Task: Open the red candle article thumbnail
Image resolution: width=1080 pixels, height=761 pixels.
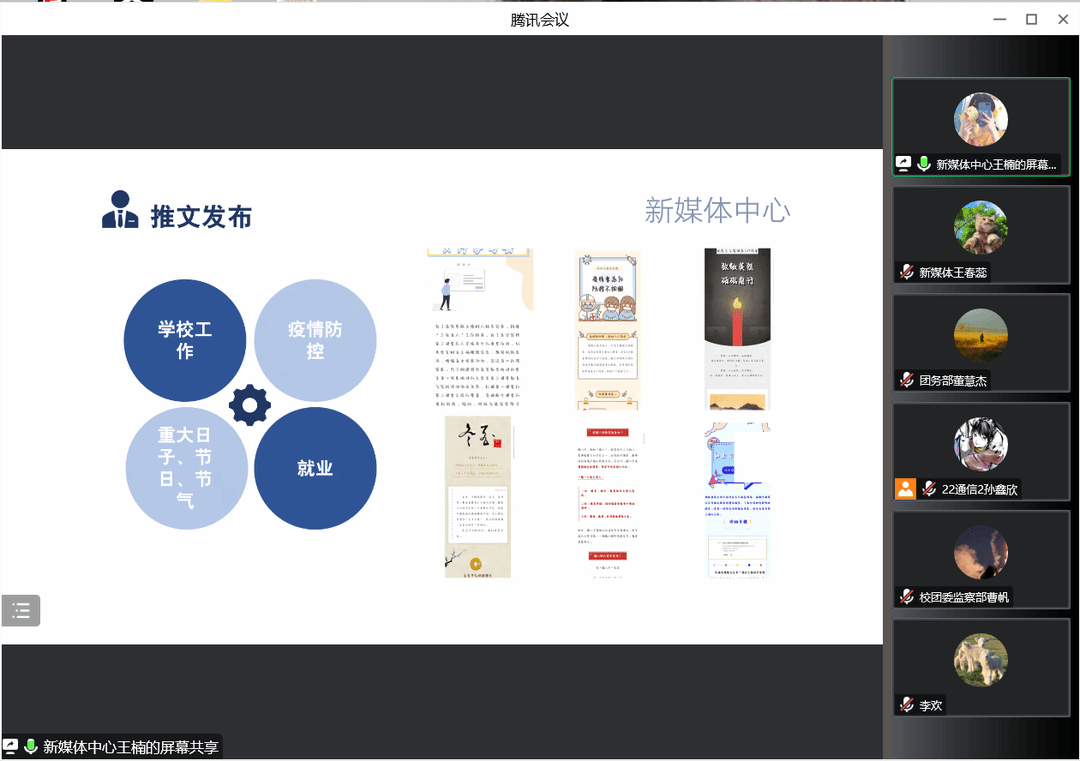Action: coord(737,329)
